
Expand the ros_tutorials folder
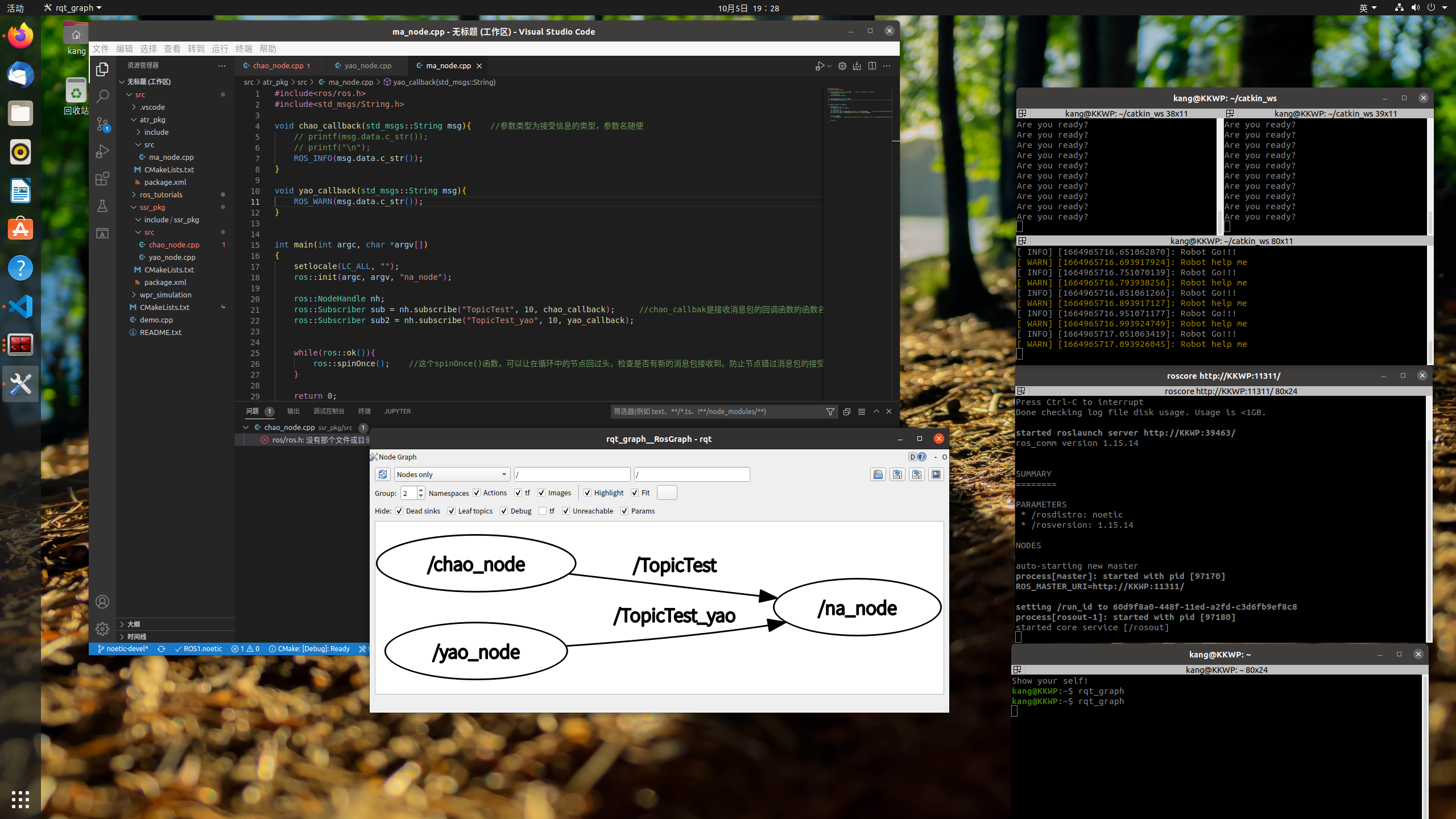tap(175, 195)
